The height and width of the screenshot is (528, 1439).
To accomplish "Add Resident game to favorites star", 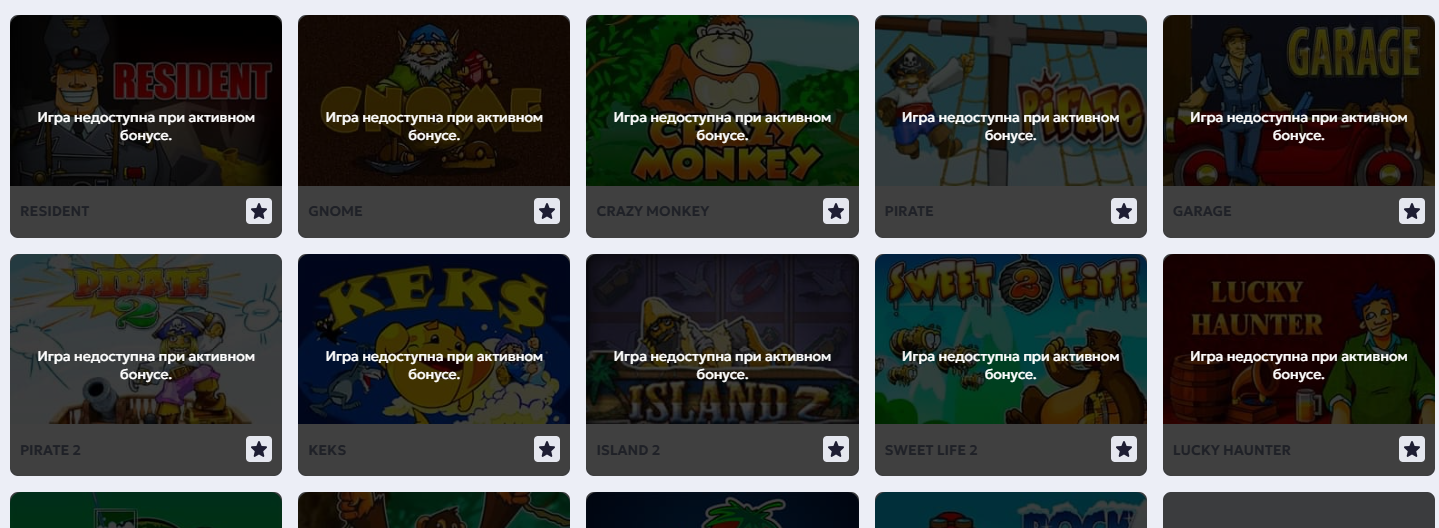I will [259, 211].
